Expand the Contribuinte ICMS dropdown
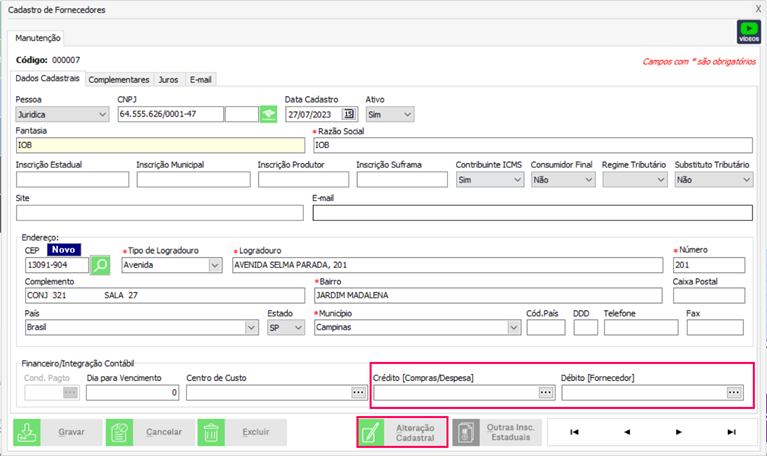The image size is (767, 456). (516, 180)
